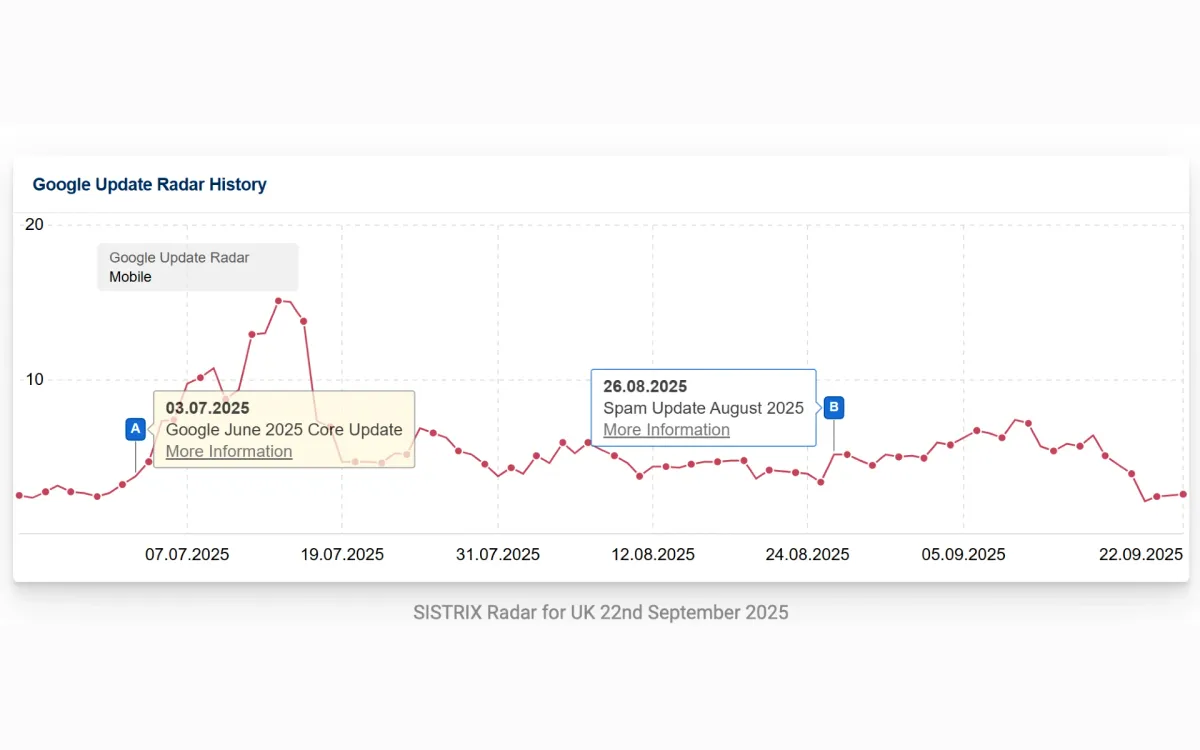Toggle the Google Update Radar legend entry
Viewport: 1200px width, 750px height.
pos(179,257)
